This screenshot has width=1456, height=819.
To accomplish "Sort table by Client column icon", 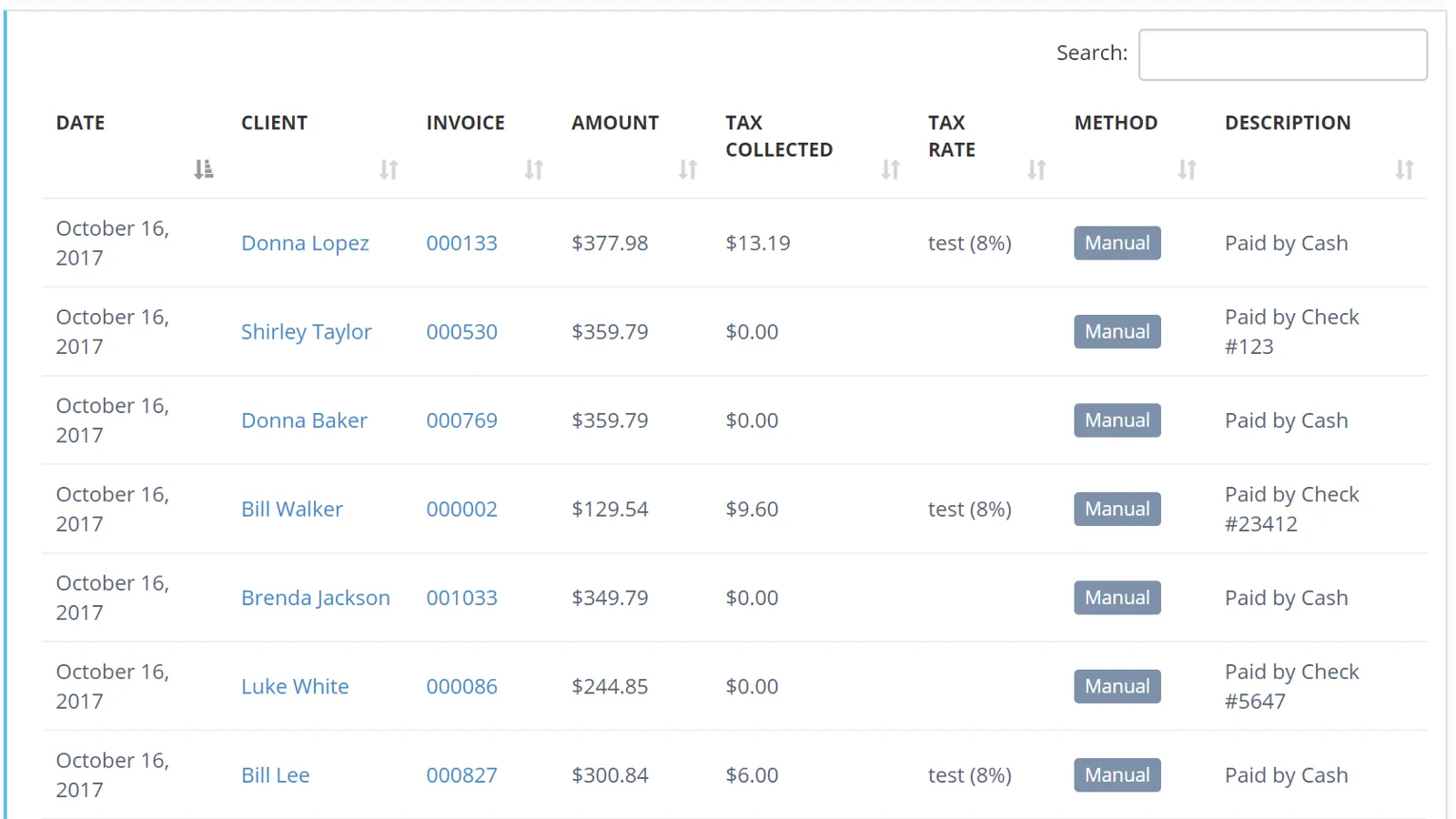I will click(389, 169).
